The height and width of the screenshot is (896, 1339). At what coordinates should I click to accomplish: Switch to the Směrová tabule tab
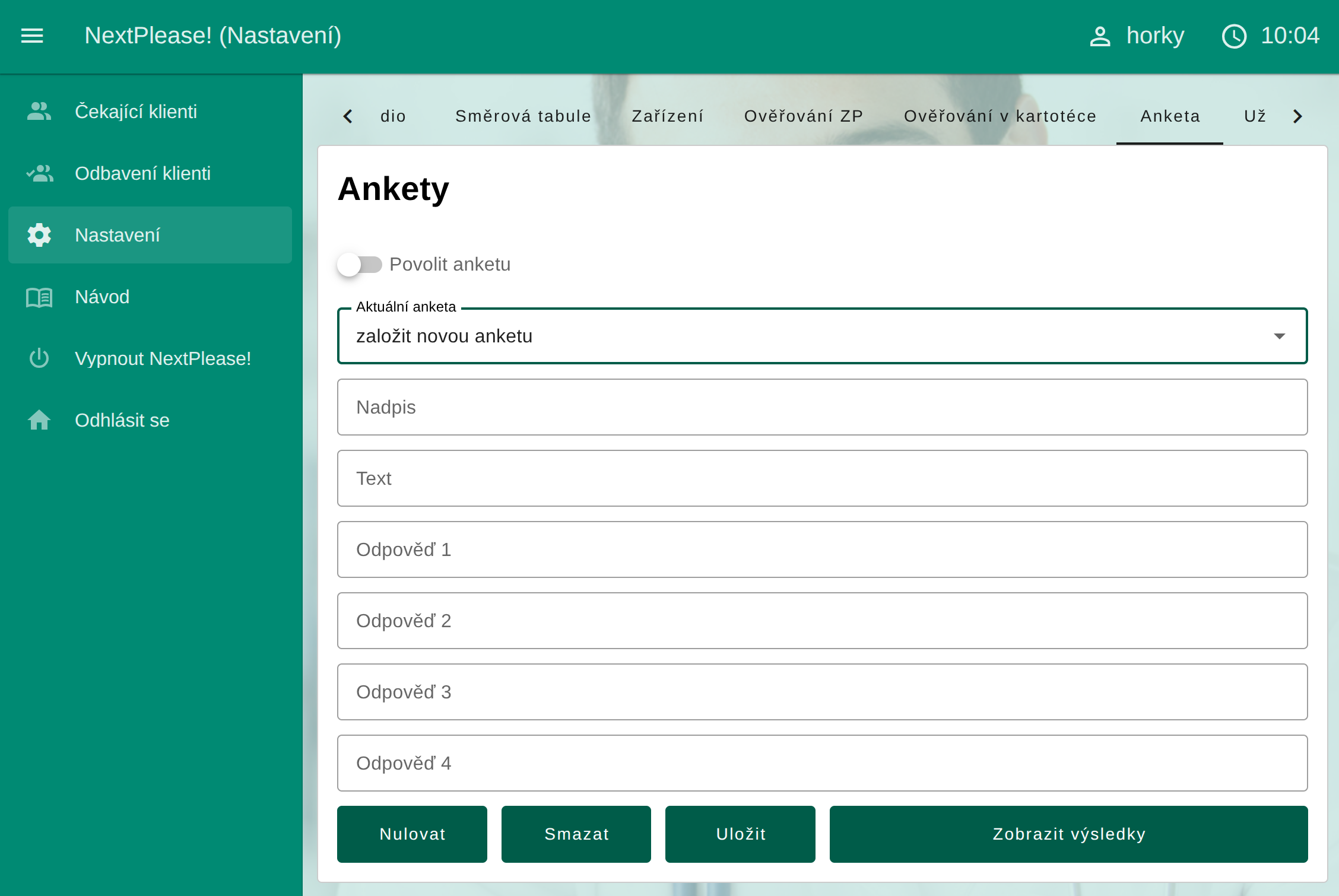[x=523, y=116]
